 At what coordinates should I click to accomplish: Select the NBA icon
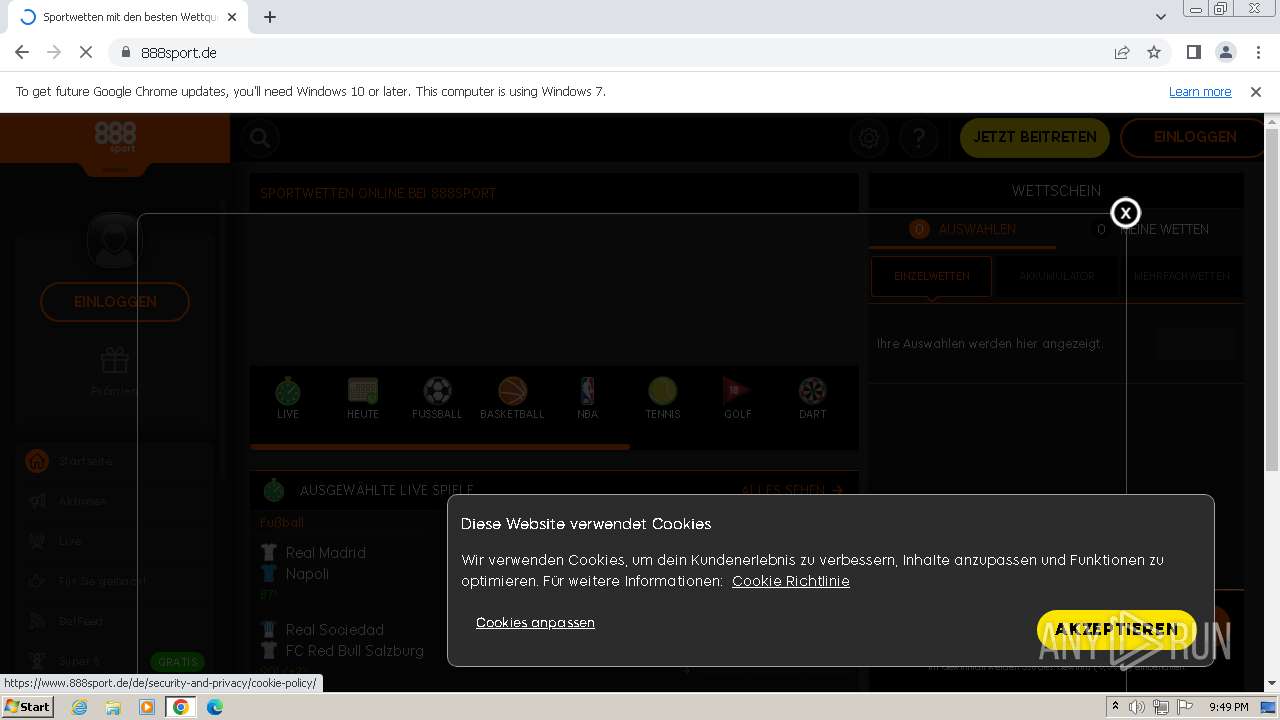tap(587, 398)
